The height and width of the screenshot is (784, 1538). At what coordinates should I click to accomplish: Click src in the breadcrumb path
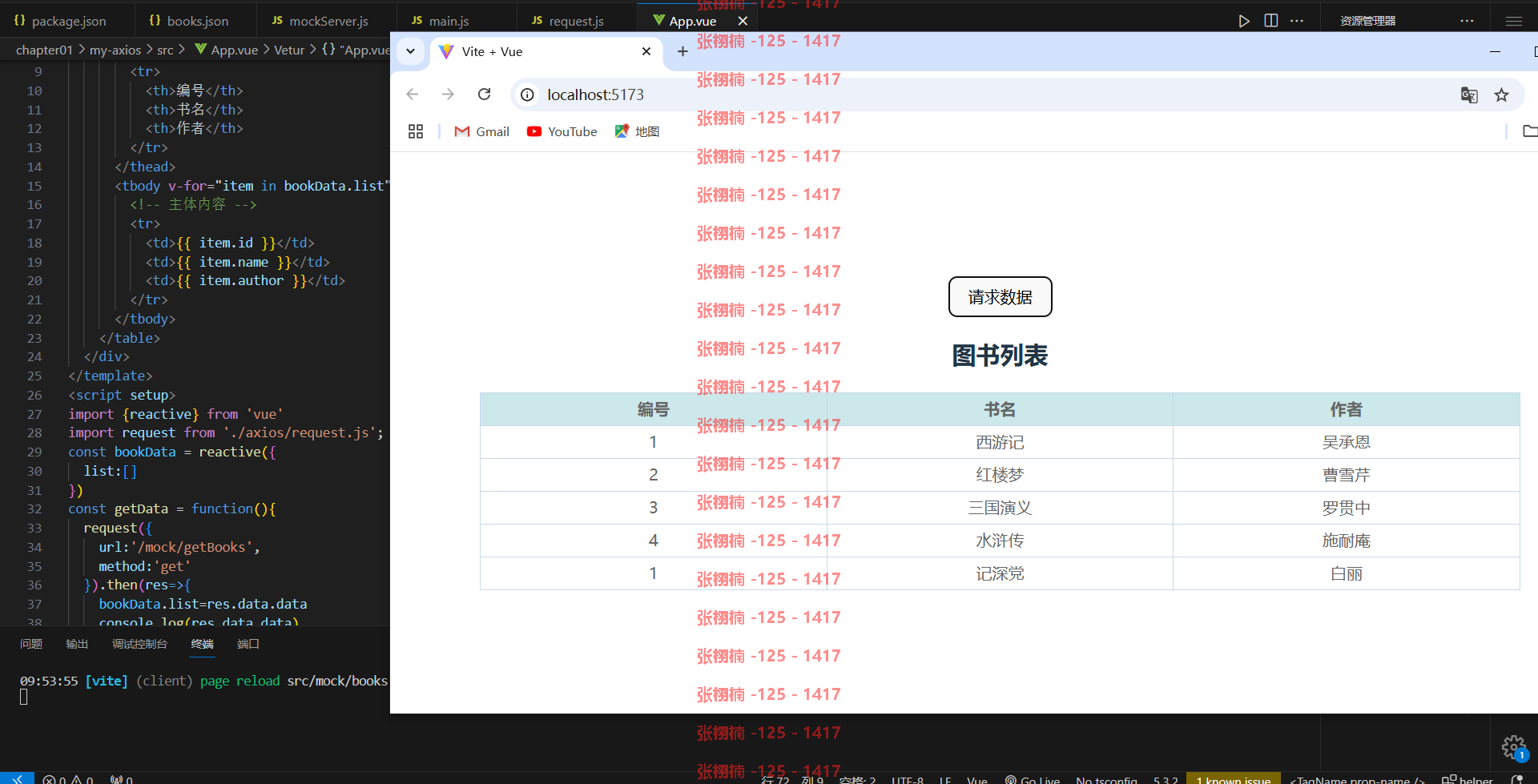coord(165,50)
